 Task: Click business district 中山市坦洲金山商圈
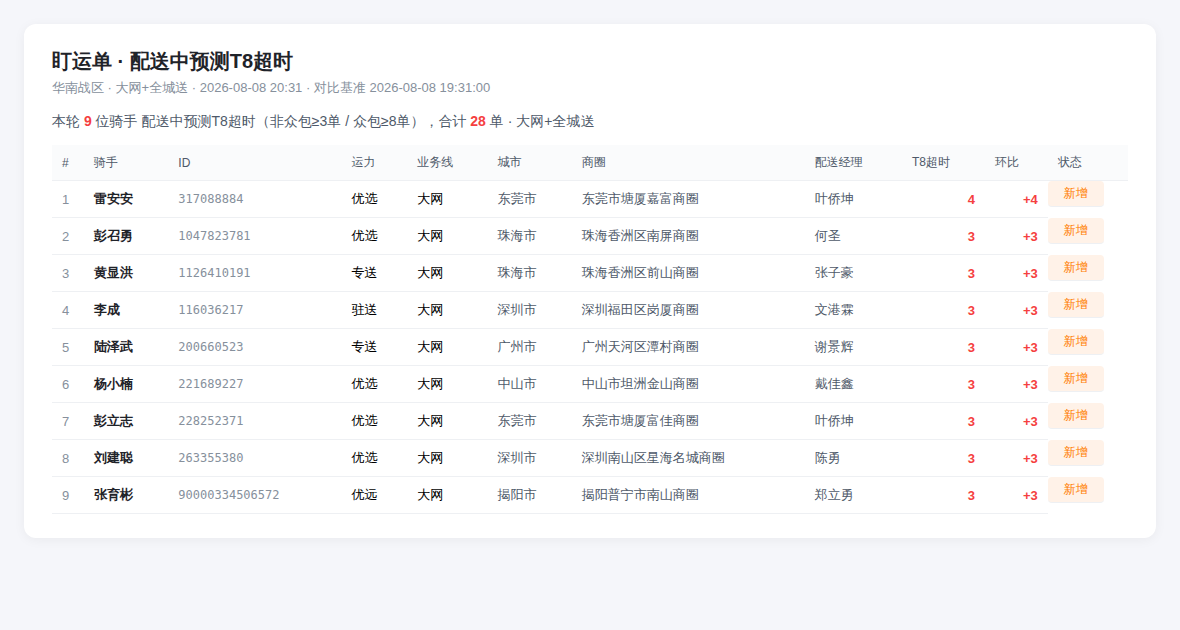click(640, 384)
